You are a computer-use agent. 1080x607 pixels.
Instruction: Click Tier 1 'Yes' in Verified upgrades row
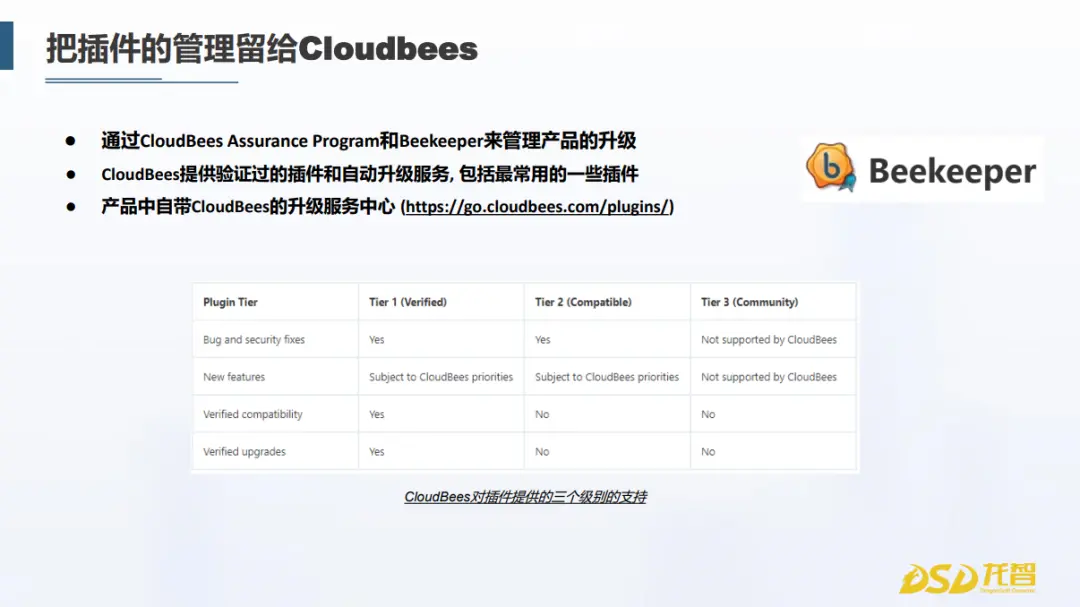[377, 452]
